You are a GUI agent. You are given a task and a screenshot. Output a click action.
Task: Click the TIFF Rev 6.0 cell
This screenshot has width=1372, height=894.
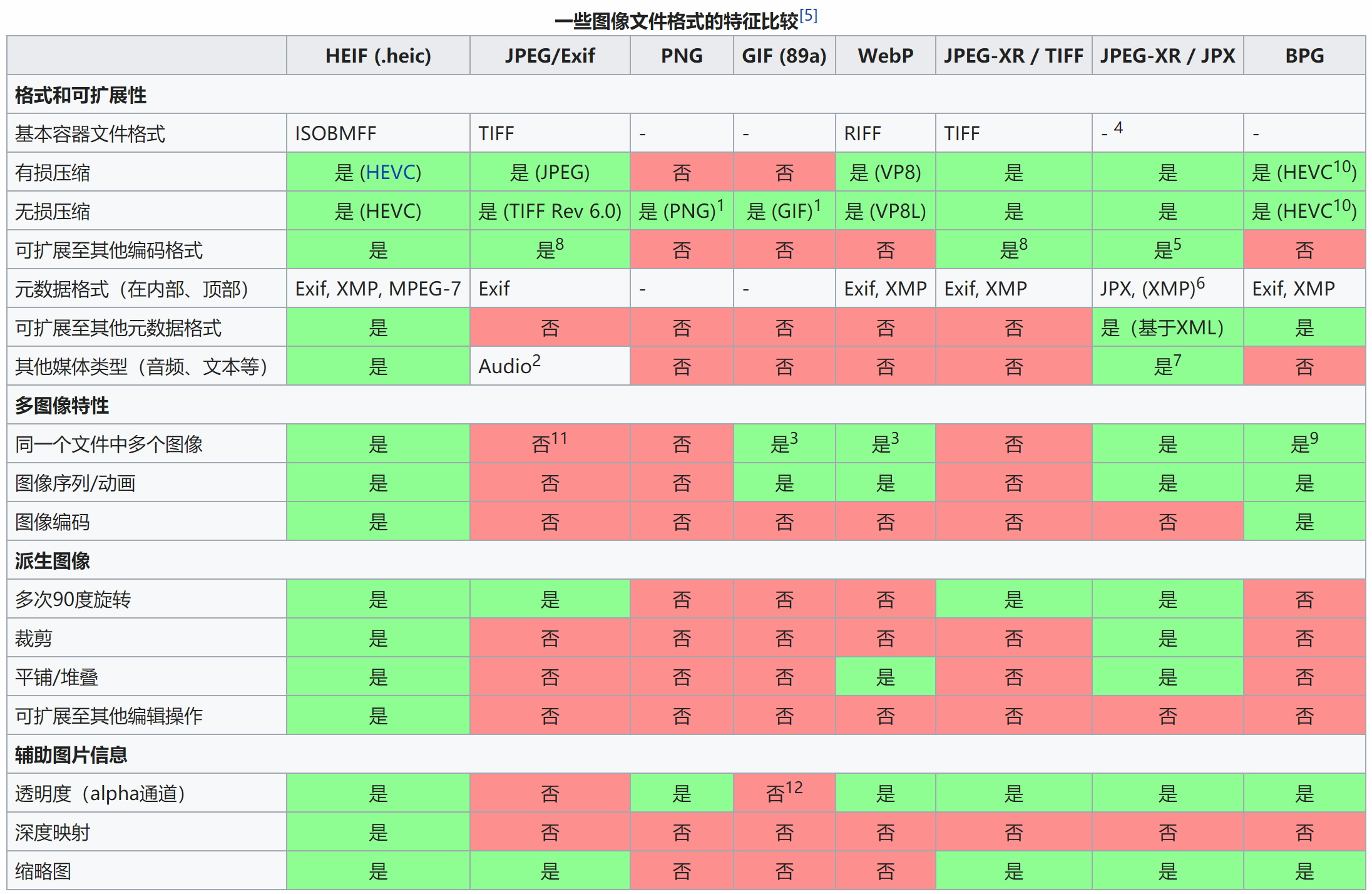click(x=550, y=211)
